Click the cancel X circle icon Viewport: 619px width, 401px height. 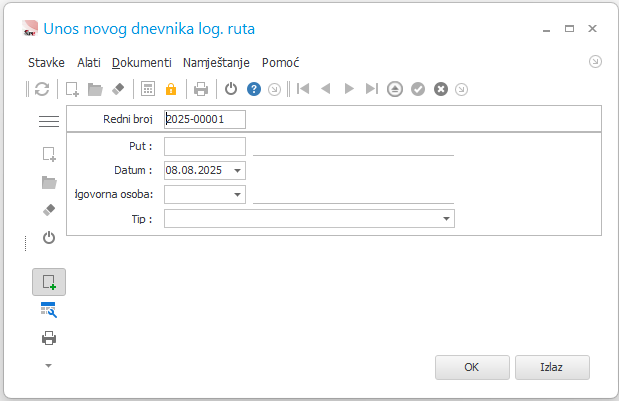point(441,89)
